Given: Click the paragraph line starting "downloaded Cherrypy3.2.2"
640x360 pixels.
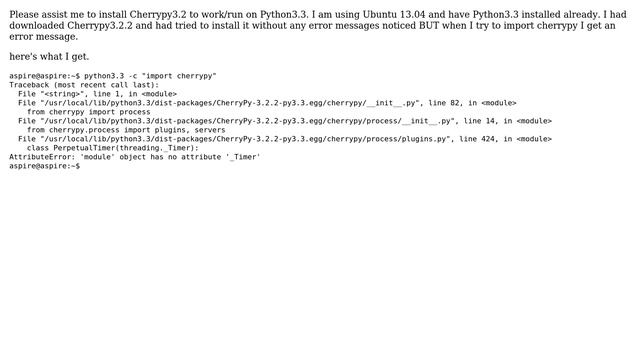Looking at the screenshot, I should 312,26.
